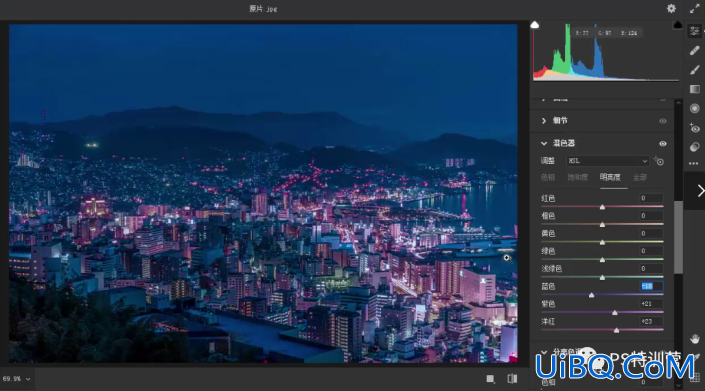The image size is (705, 391).
Task: Click the edit panel vertical scrollbar thumb
Action: click(x=678, y=237)
